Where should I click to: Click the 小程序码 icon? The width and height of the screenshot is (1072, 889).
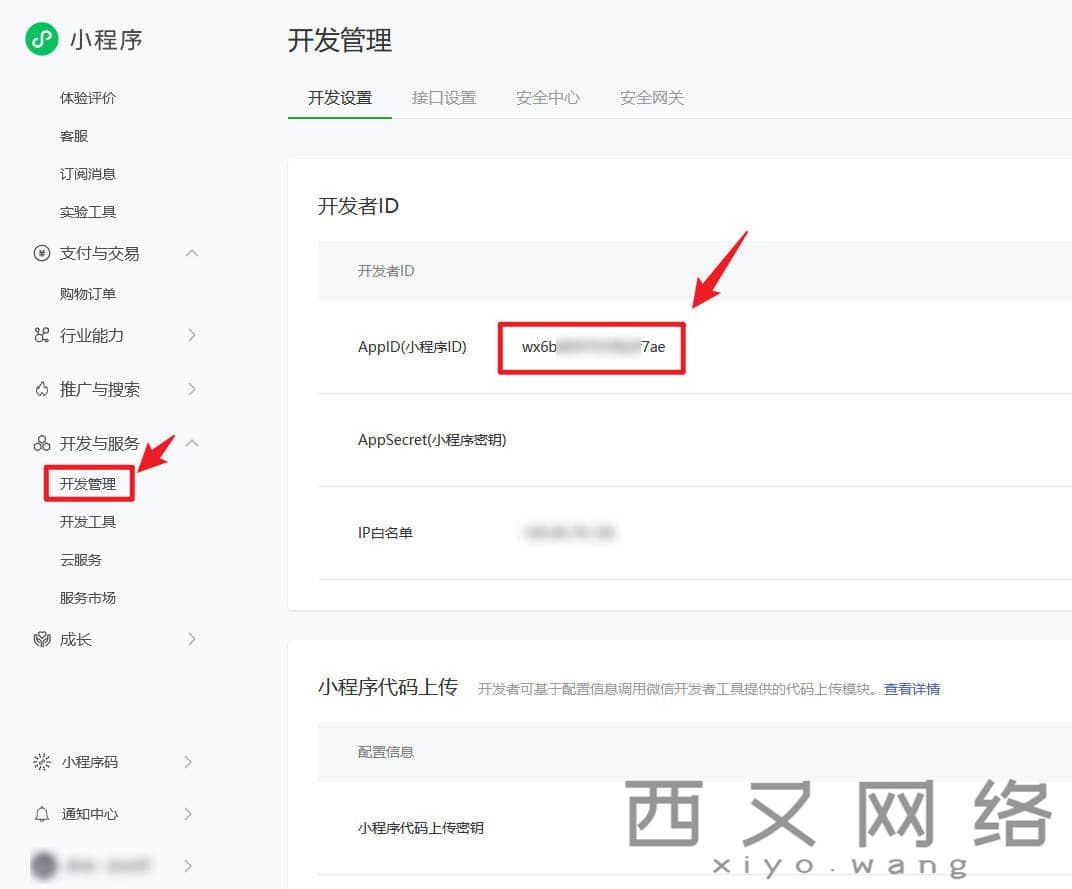pyautogui.click(x=42, y=762)
